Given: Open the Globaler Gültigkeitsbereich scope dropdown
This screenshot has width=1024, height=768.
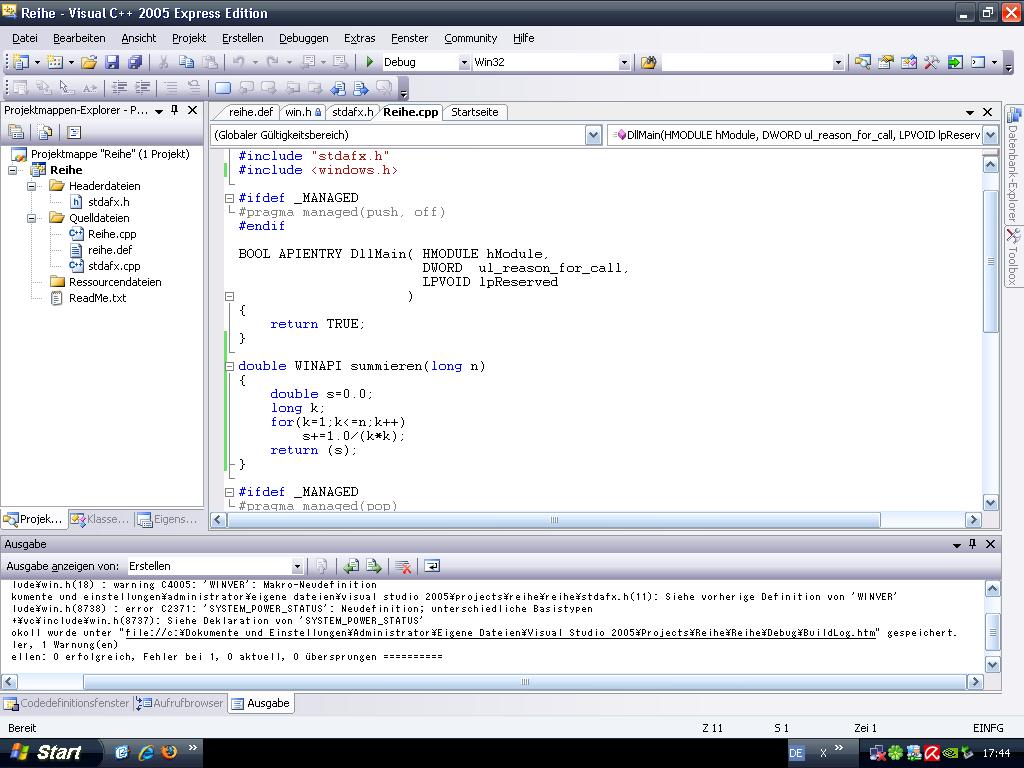Looking at the screenshot, I should click(x=593, y=135).
